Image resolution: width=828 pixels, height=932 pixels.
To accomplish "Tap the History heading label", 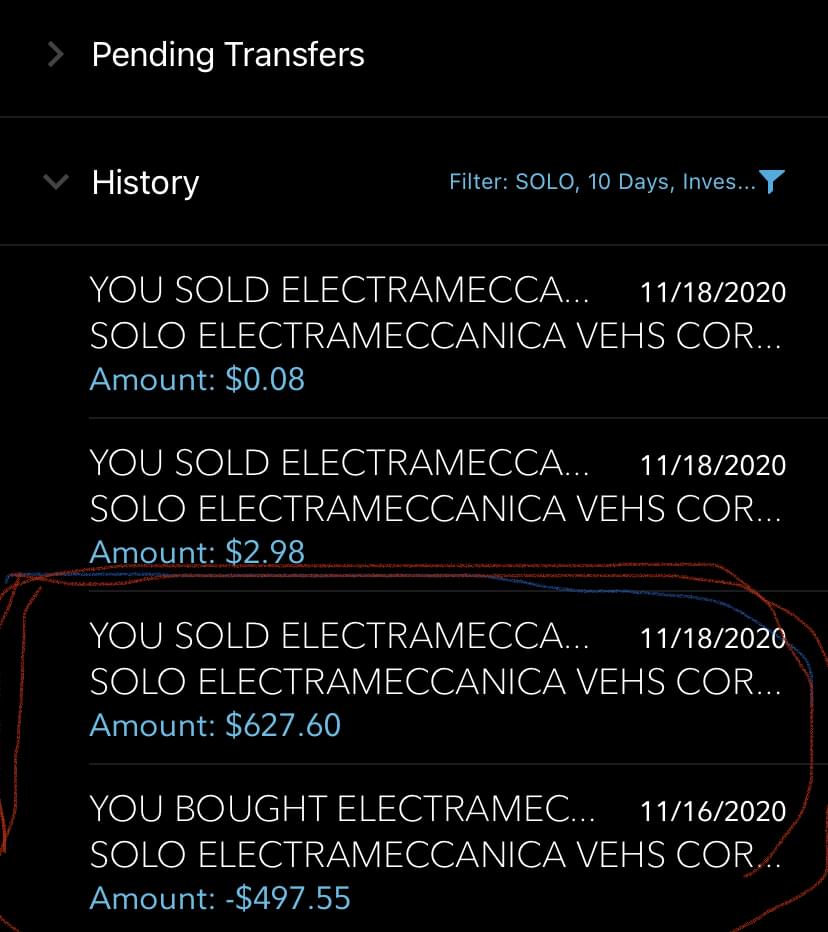I will pos(145,183).
